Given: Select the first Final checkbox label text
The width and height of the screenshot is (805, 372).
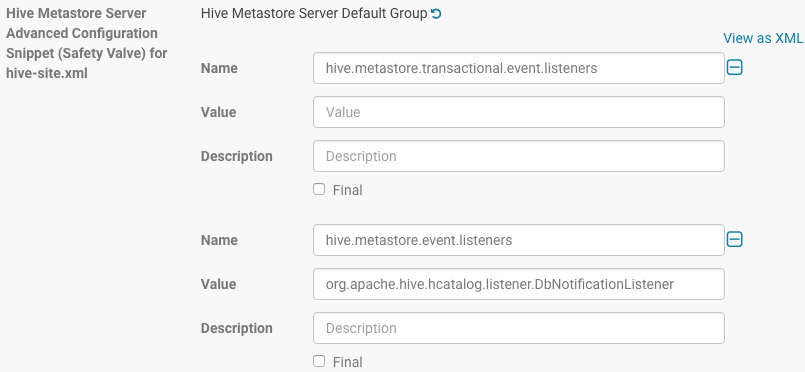Looking at the screenshot, I should [348, 190].
